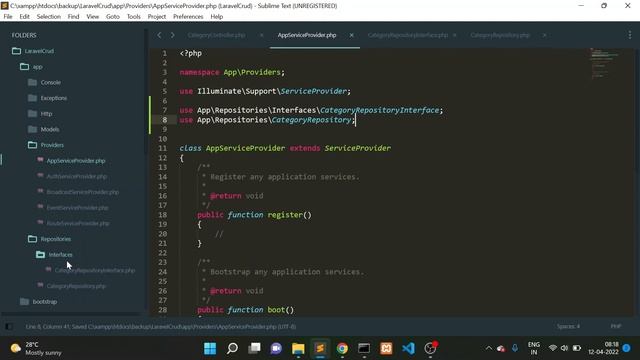Open tab options three-dot menu

(629, 36)
